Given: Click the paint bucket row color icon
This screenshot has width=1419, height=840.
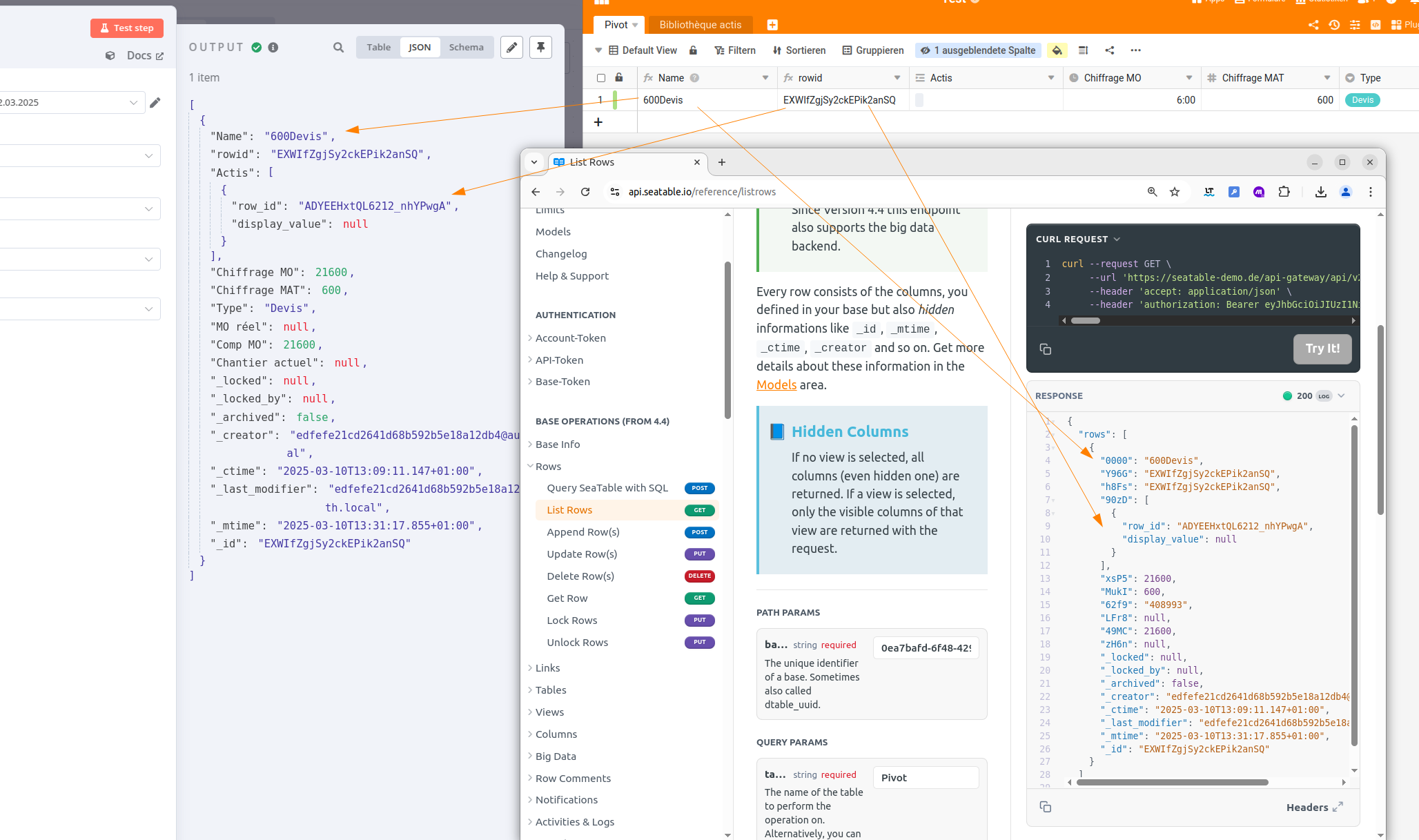Looking at the screenshot, I should [1057, 50].
